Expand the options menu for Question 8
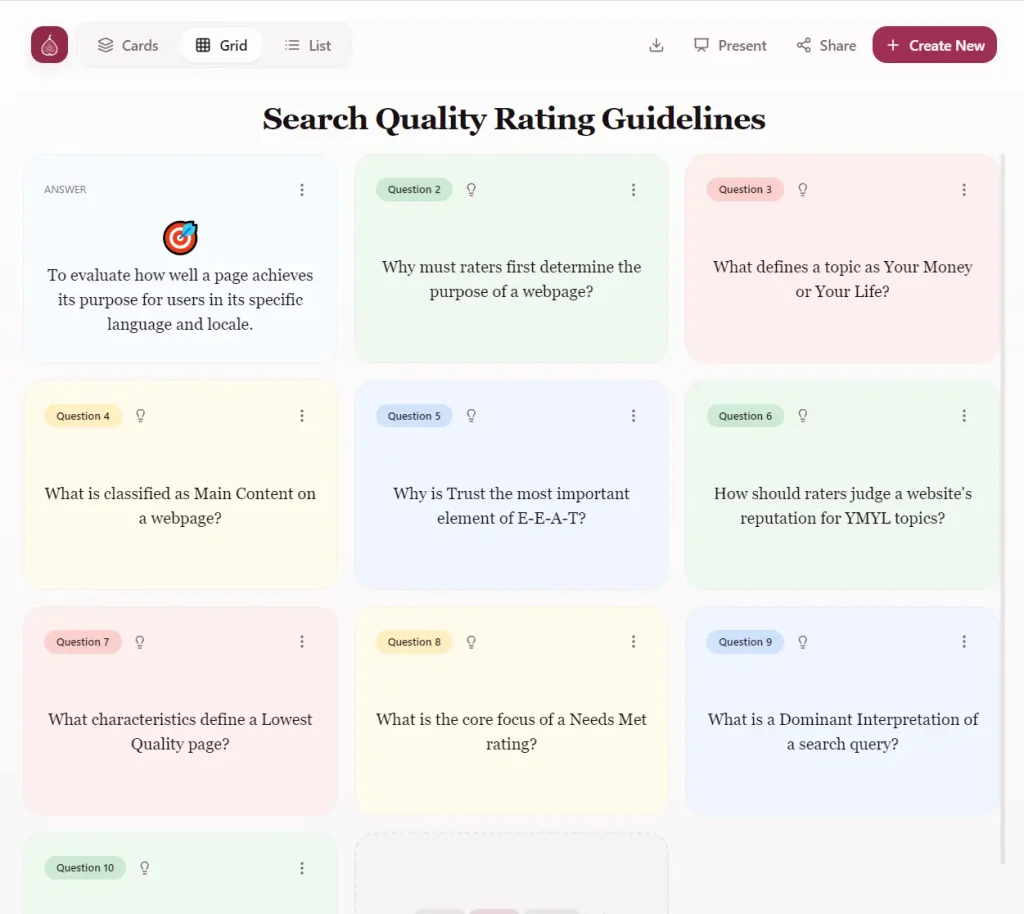The height and width of the screenshot is (914, 1024). coord(633,642)
